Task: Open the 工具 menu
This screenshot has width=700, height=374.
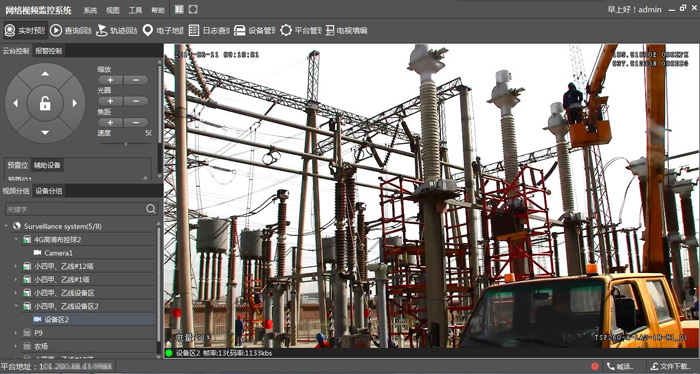Action: (135, 10)
